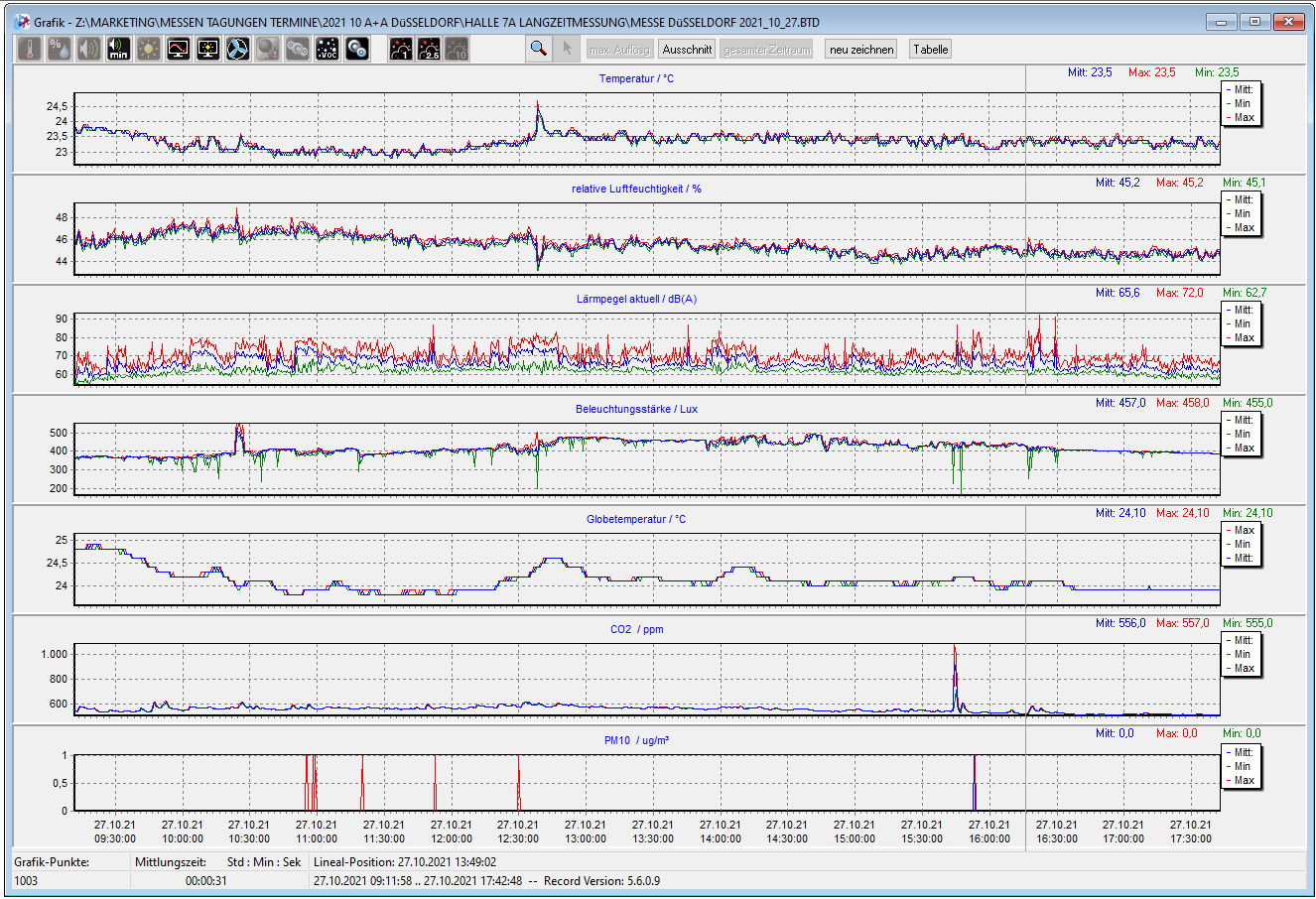Click the 'Beleuchtungsstärke / Lux' chart title
1316x899 pixels.
pyautogui.click(x=636, y=409)
